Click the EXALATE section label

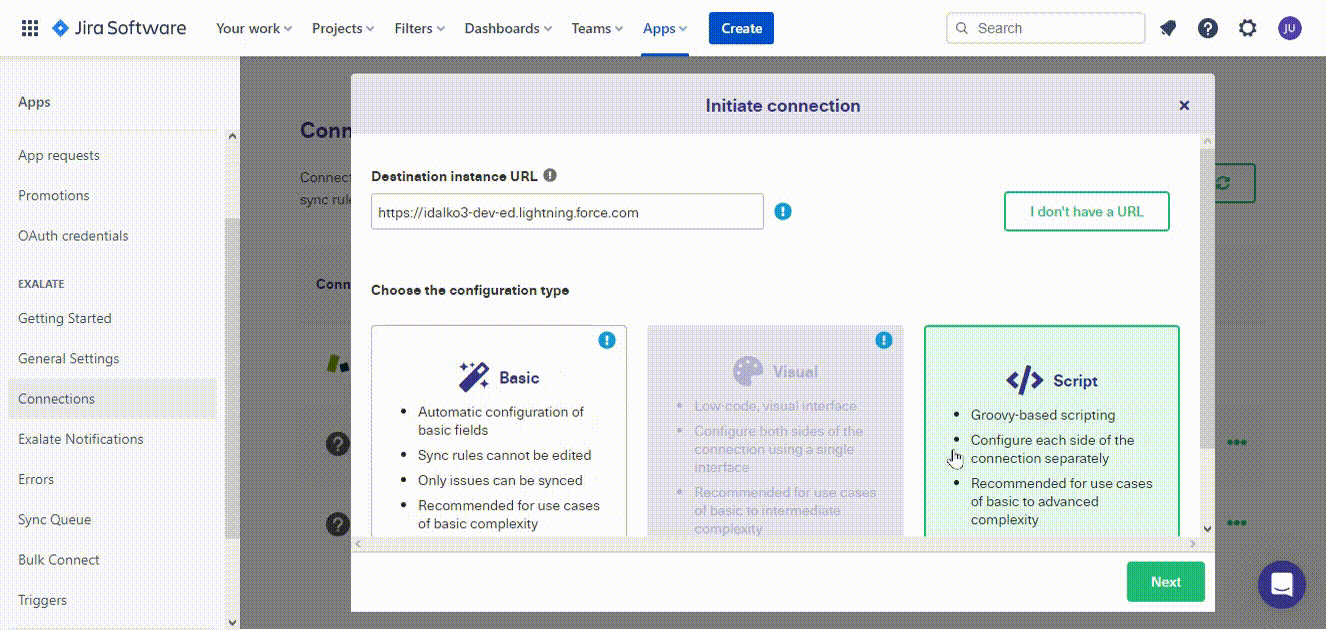[41, 284]
